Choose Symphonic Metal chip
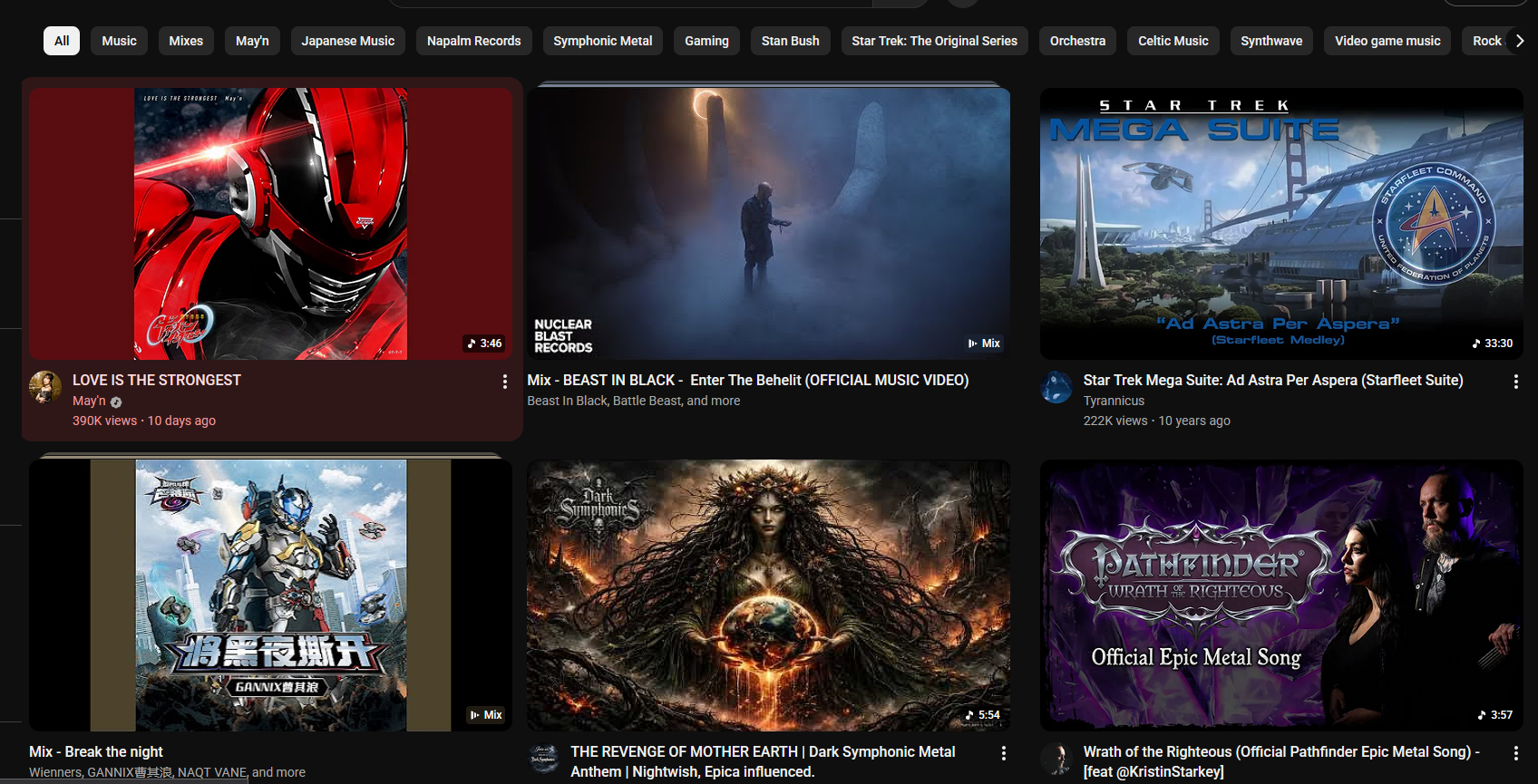This screenshot has height=784, width=1538. [x=603, y=41]
